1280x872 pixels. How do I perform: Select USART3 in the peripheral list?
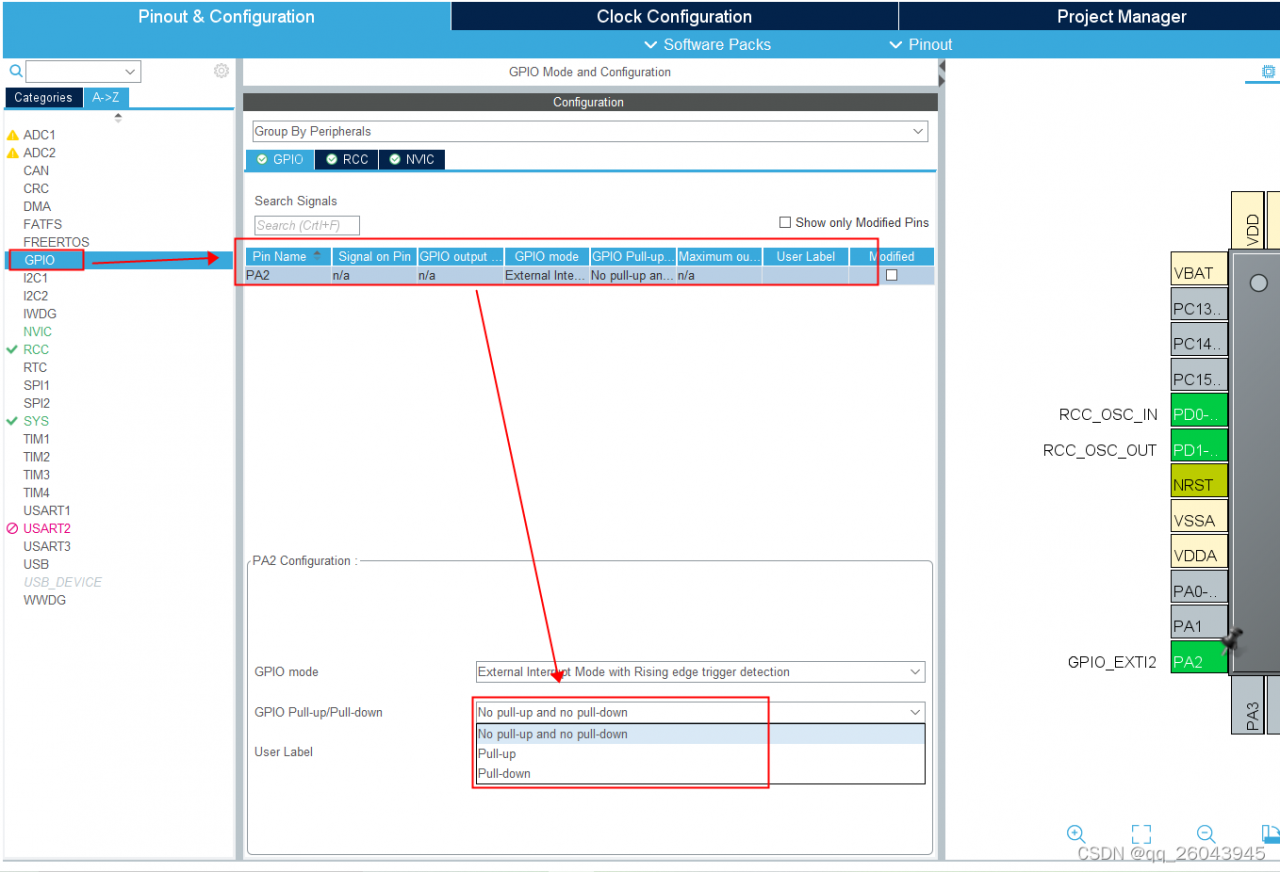coord(47,546)
